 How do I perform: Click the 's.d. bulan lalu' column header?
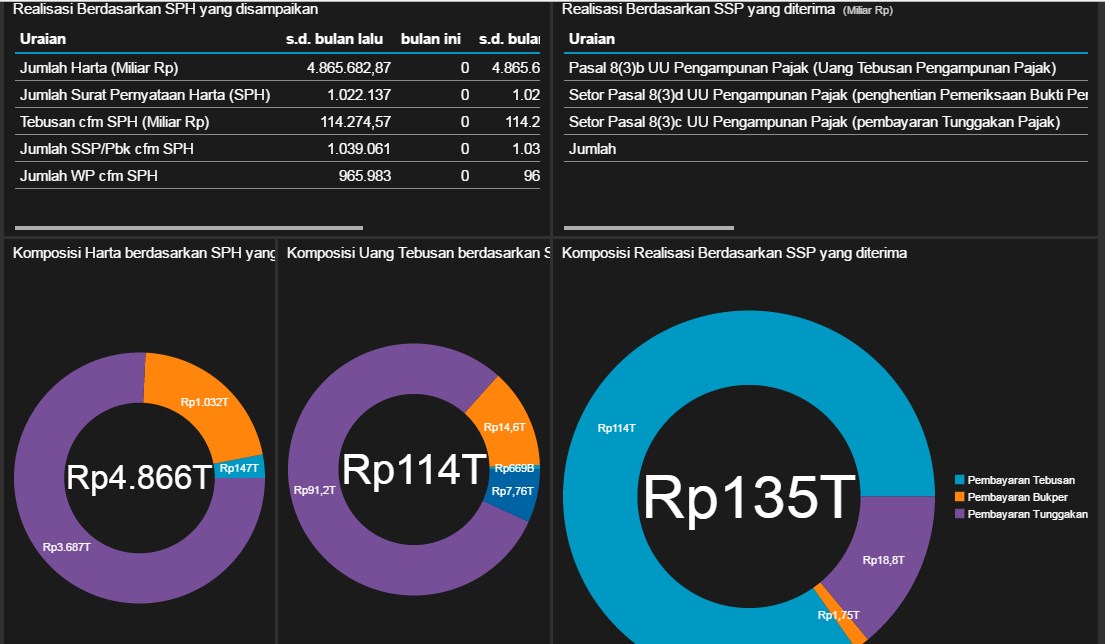[334, 39]
